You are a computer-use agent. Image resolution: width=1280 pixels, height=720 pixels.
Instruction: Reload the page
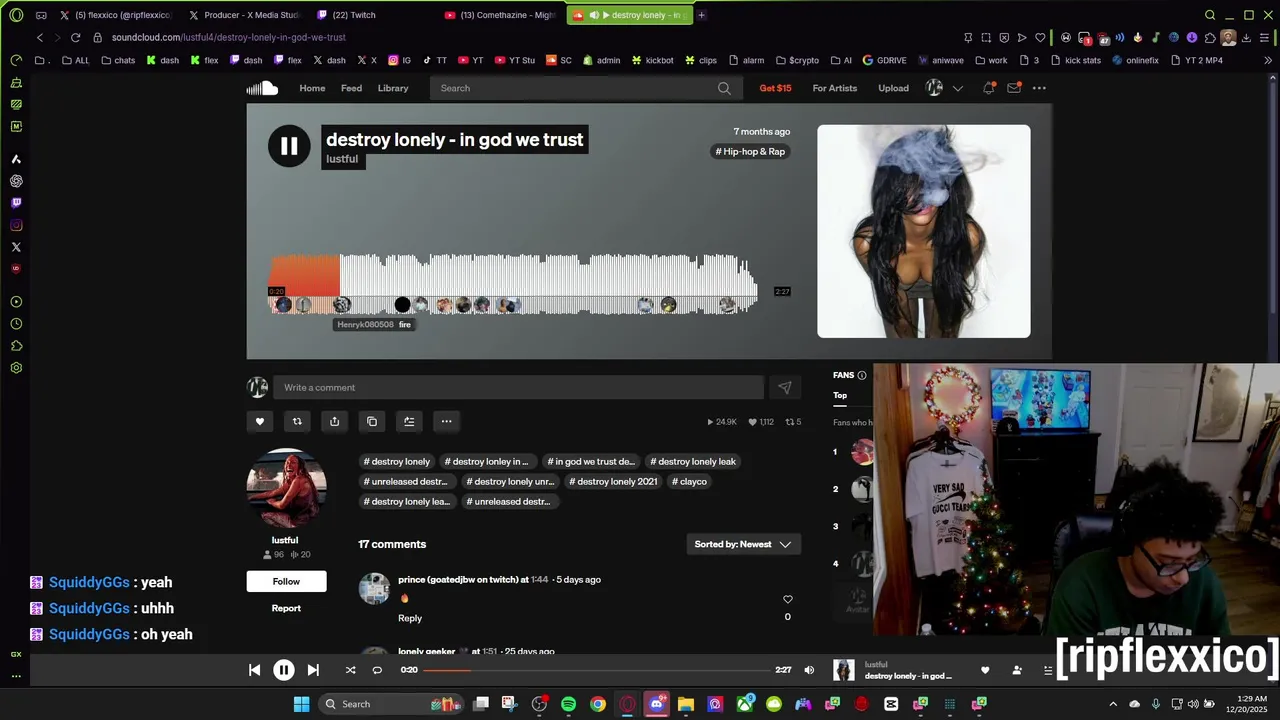coord(75,37)
